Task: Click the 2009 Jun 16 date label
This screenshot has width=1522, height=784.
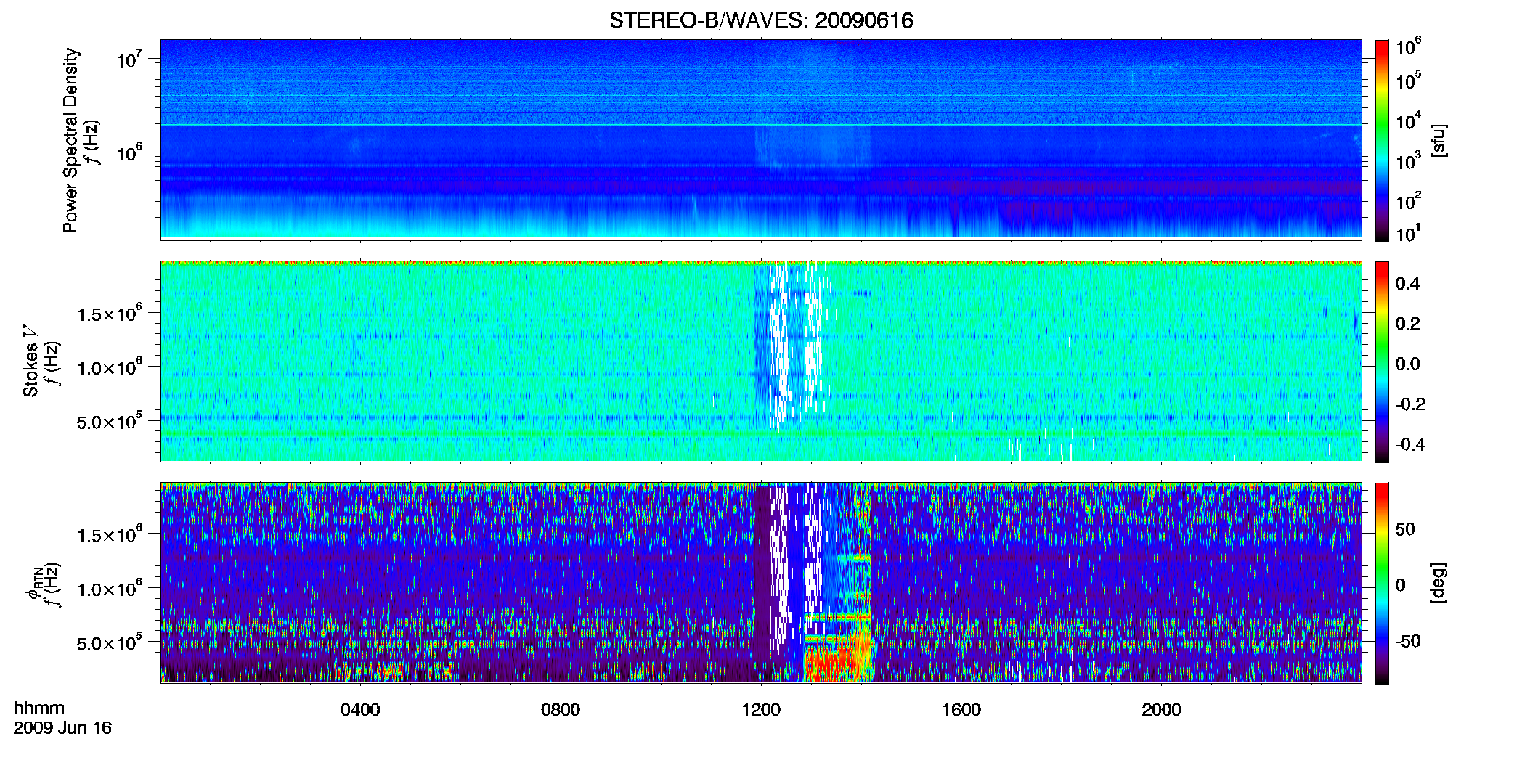Action: pos(62,728)
